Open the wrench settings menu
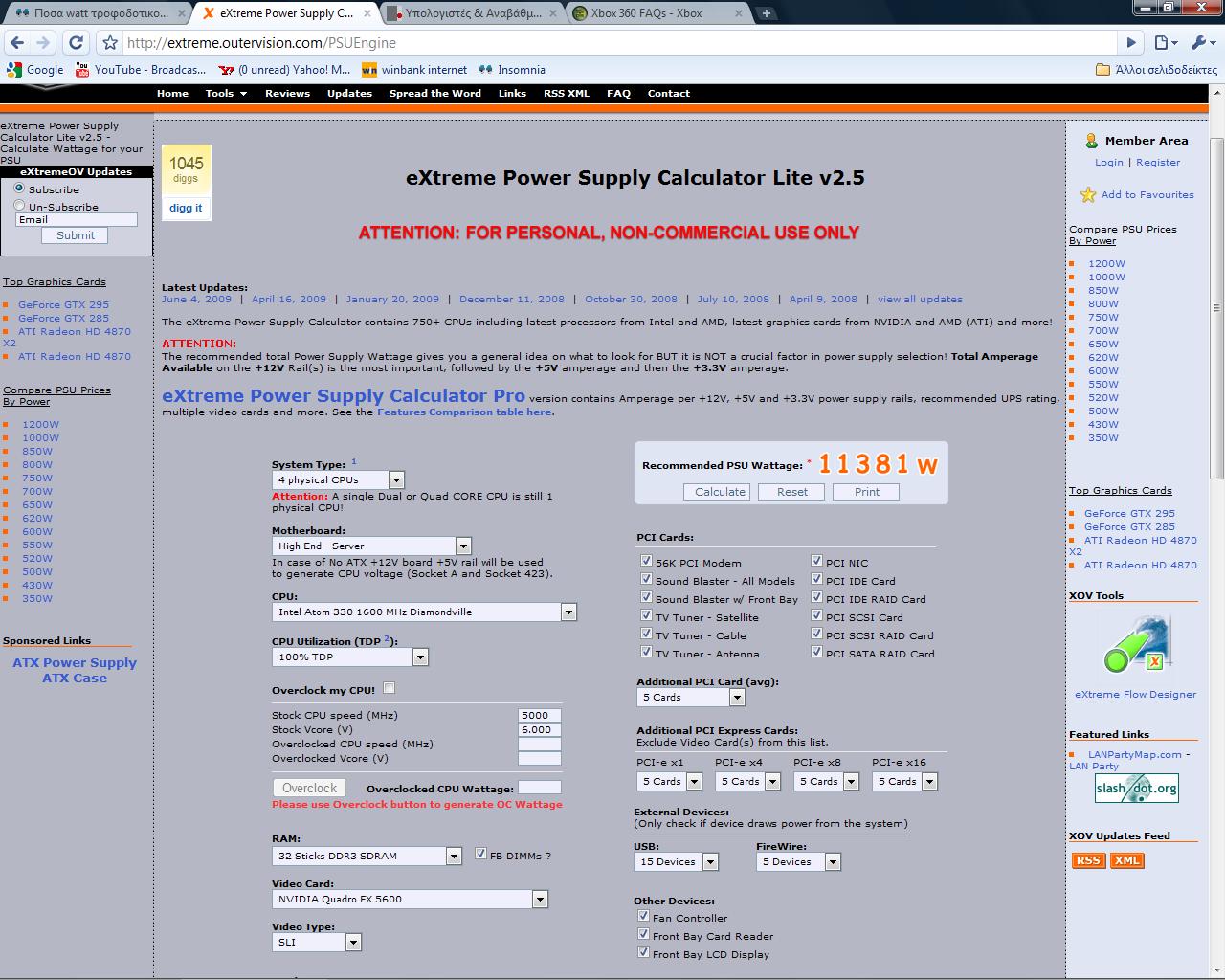This screenshot has height=980, width=1225. 1201,42
